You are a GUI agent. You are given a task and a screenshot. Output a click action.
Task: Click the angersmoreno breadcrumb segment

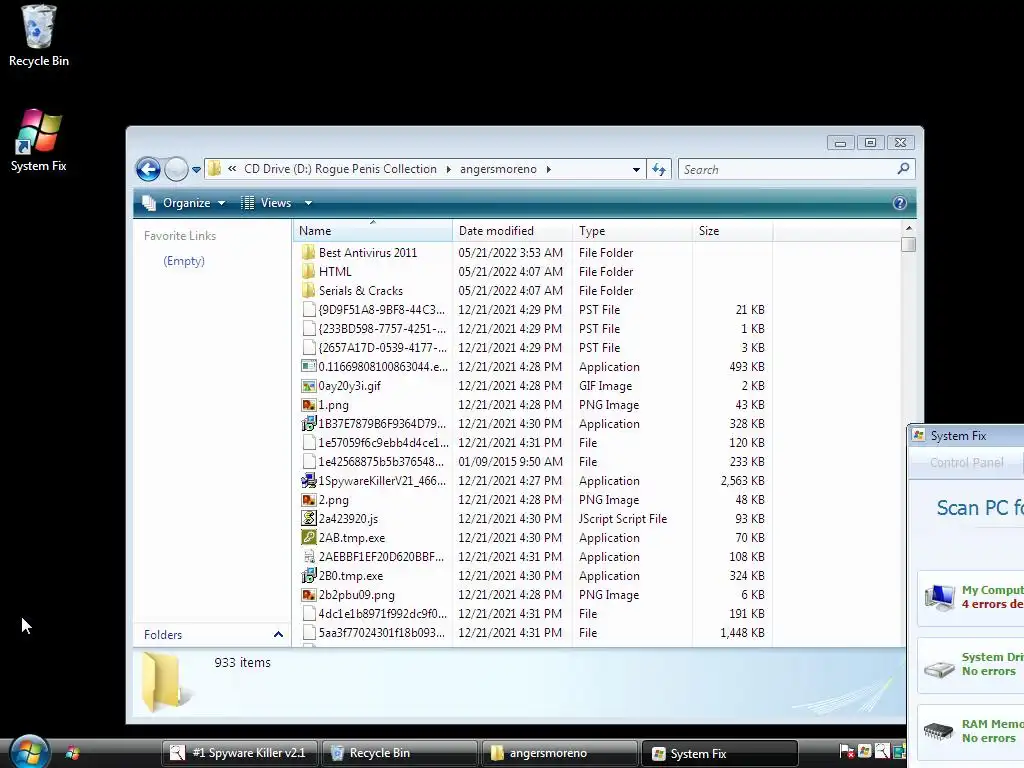tap(498, 169)
